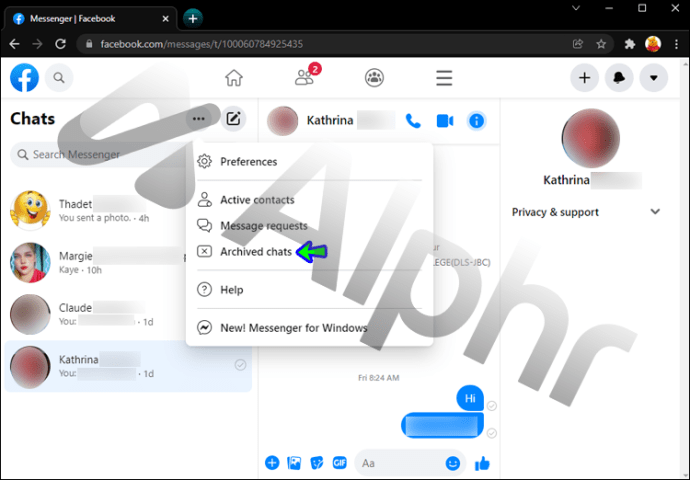The image size is (690, 480).
Task: Open the Facebook search magnifier
Action: [59, 78]
